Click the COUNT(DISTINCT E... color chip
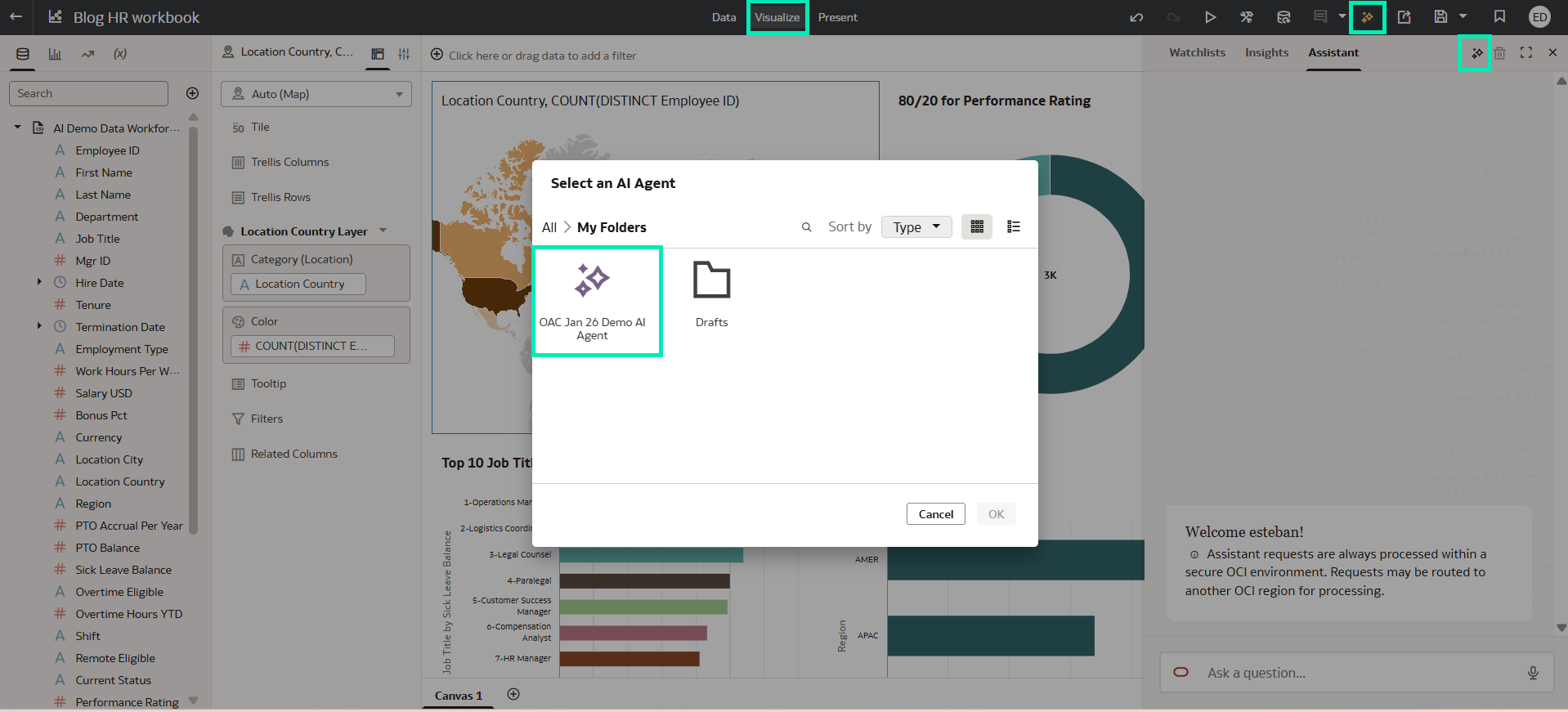The height and width of the screenshot is (712, 1568). (x=312, y=346)
